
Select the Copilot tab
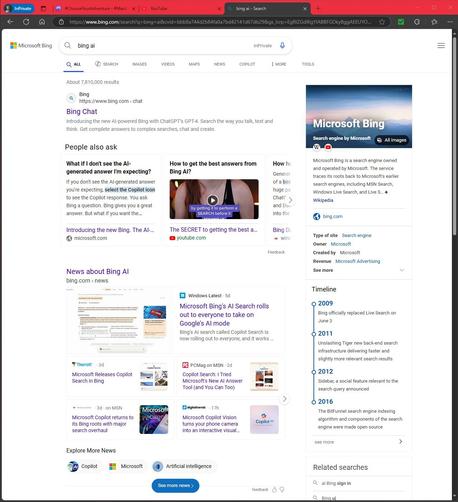pyautogui.click(x=247, y=64)
